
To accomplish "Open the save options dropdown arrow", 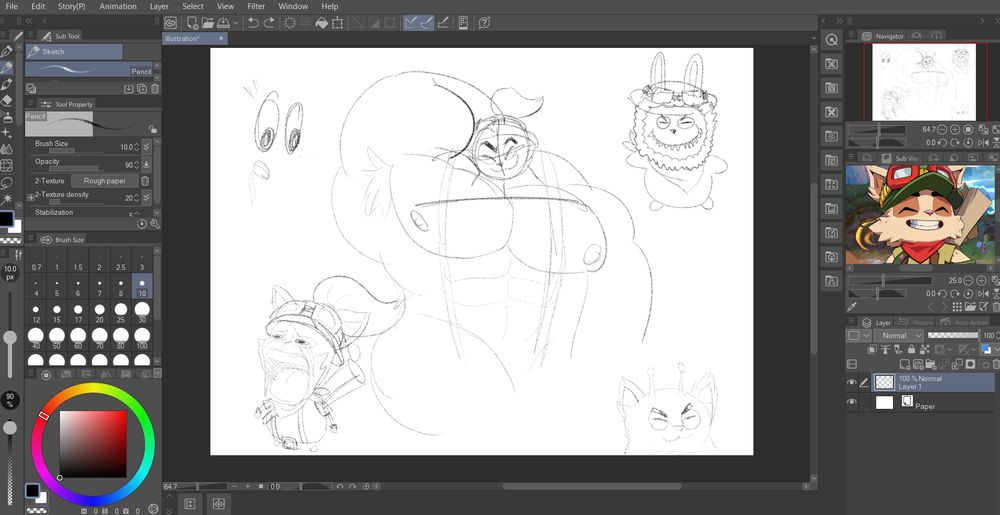I will (235, 23).
